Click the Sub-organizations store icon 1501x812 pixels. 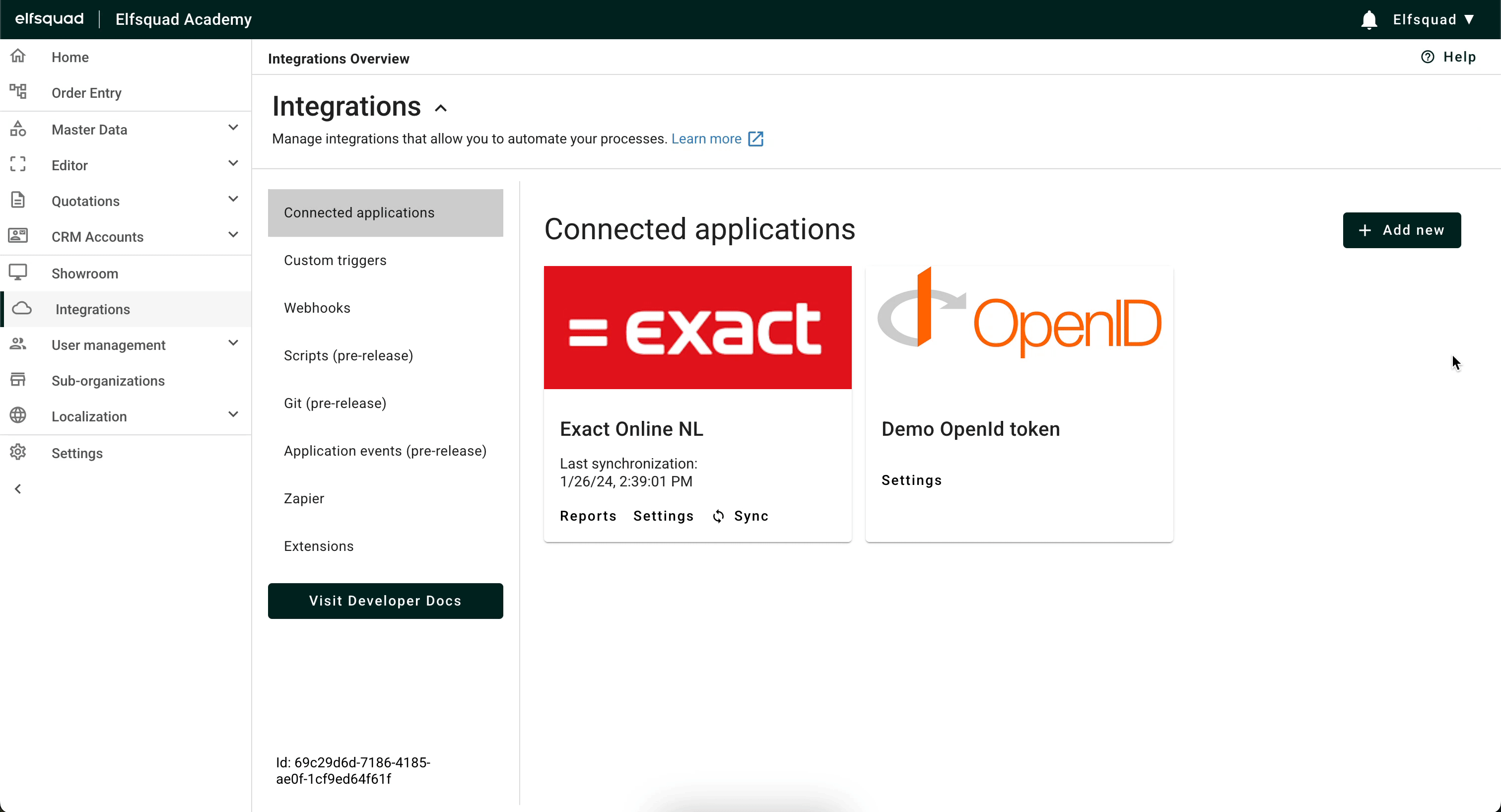[18, 379]
